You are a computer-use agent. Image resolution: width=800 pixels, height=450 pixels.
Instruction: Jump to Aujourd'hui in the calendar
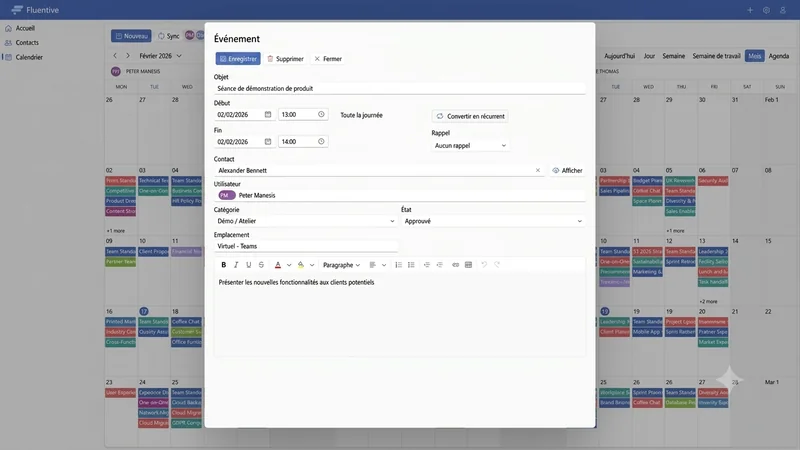pyautogui.click(x=619, y=56)
